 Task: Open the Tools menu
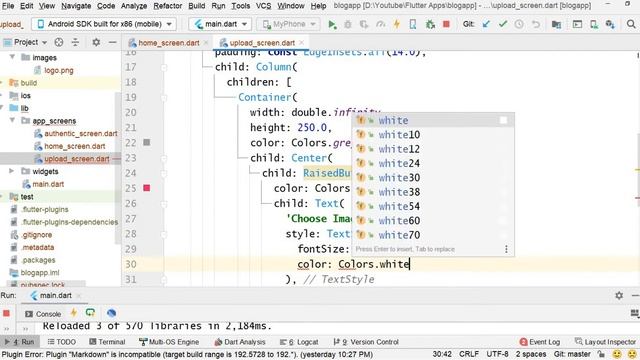point(241,6)
